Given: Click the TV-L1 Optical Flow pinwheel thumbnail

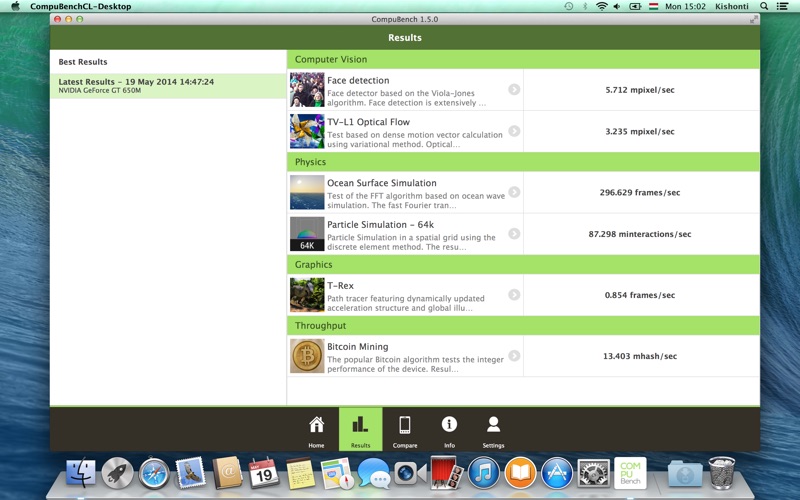Looking at the screenshot, I should tap(307, 131).
